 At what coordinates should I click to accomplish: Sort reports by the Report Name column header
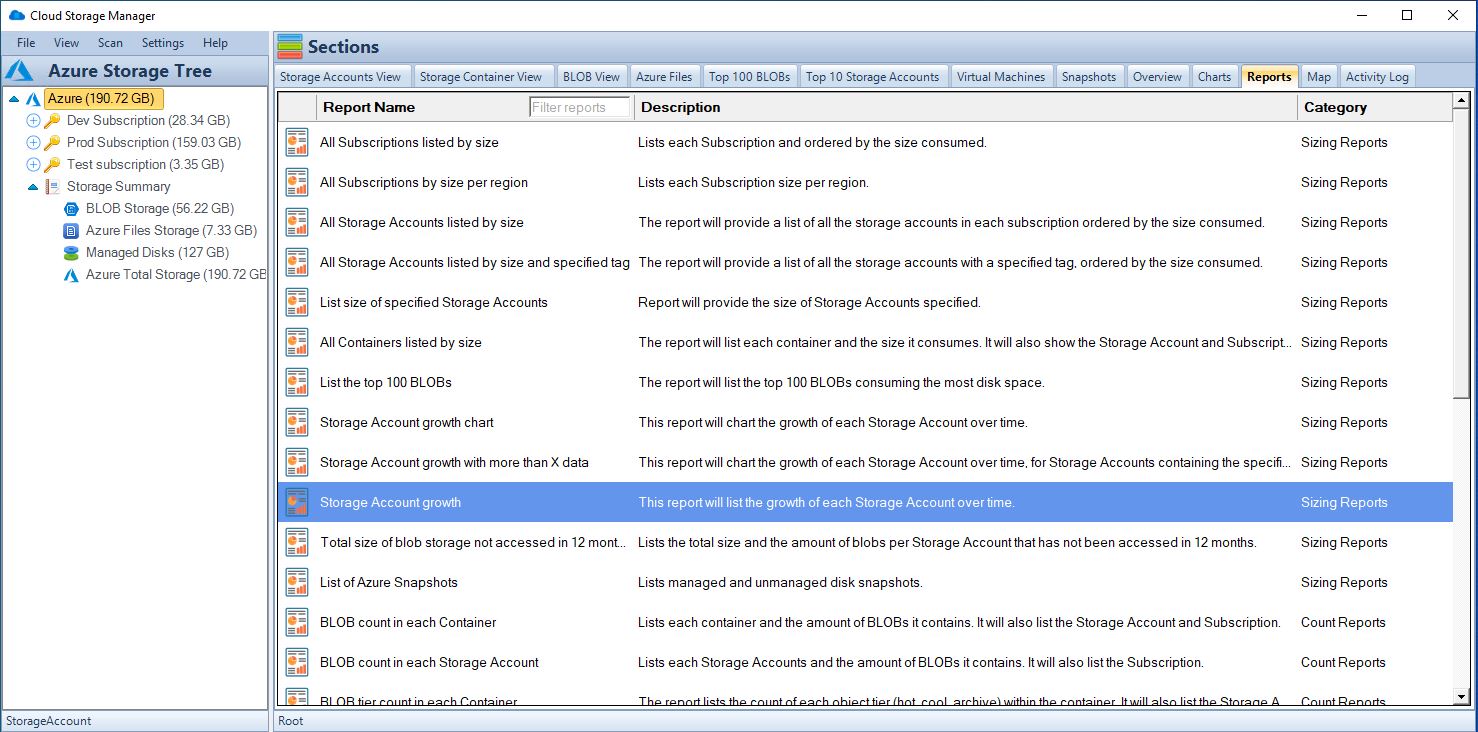(367, 107)
